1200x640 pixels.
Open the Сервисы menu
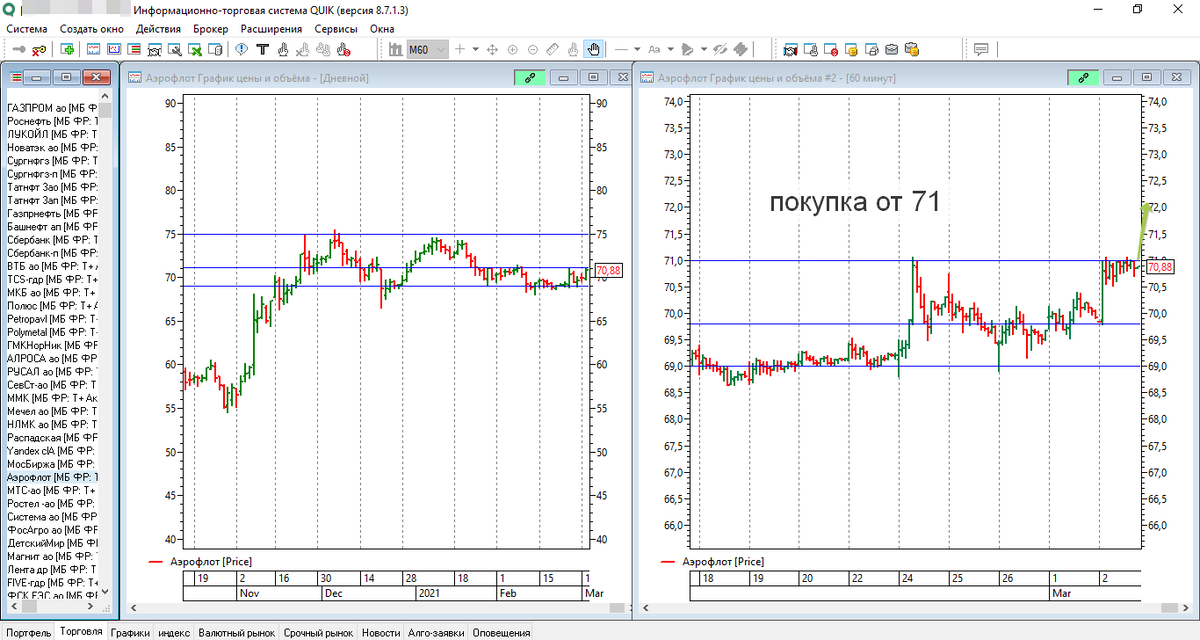(336, 29)
